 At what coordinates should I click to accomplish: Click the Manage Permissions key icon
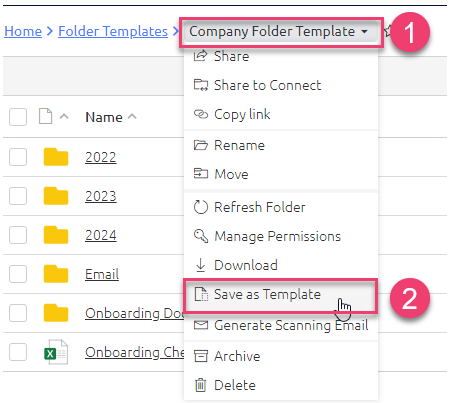tap(201, 236)
